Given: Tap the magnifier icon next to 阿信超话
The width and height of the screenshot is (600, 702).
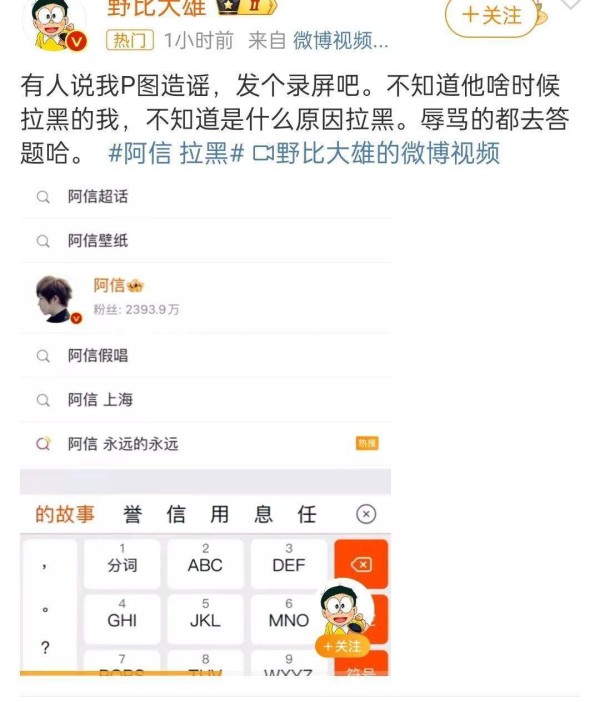Looking at the screenshot, I should (43, 197).
